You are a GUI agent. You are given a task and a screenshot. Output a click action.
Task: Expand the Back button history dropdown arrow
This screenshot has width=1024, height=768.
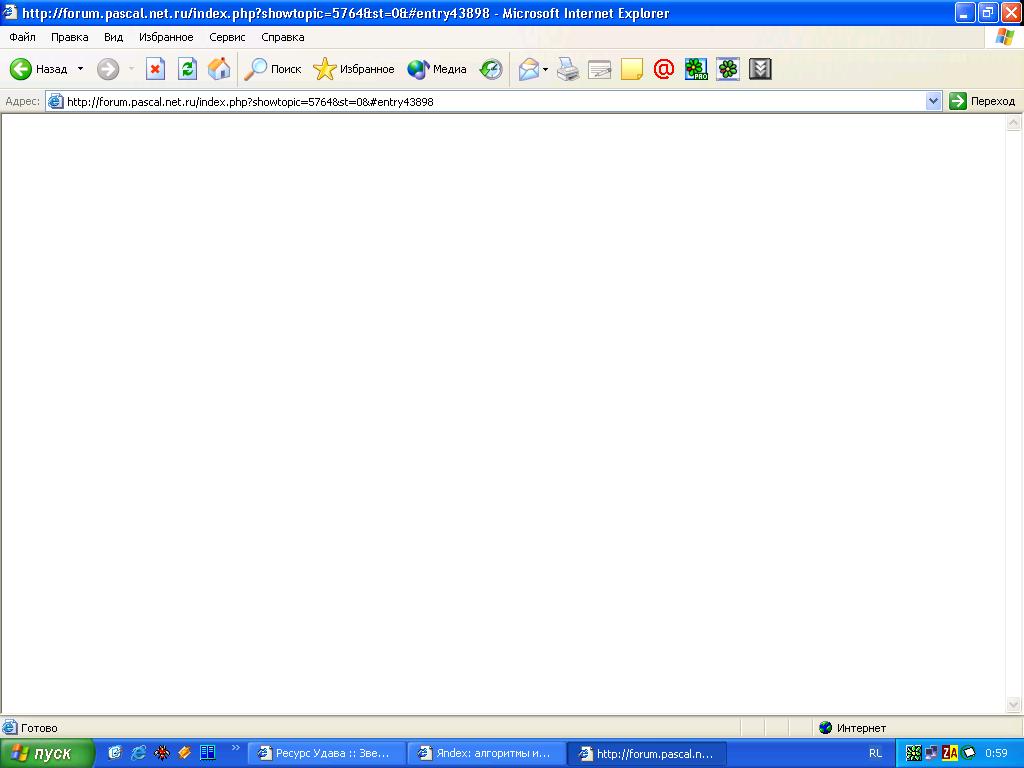point(81,69)
